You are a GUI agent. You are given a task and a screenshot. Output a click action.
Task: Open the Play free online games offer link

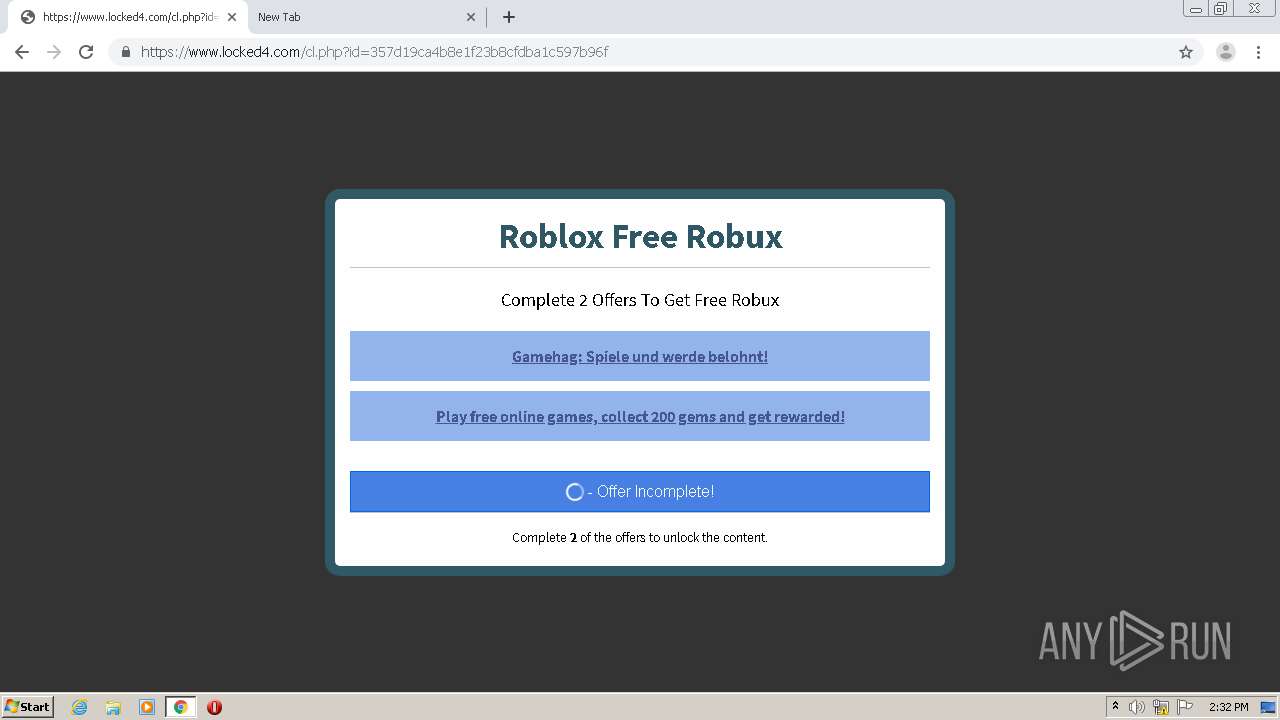(x=640, y=416)
